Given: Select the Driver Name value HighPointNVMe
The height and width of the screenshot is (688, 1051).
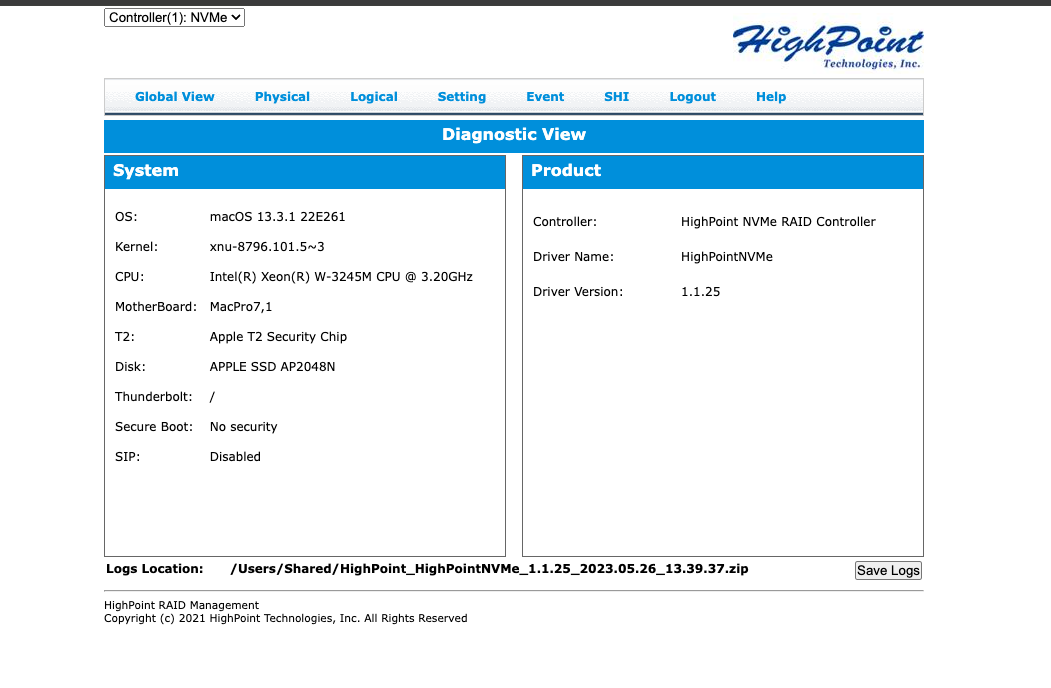Looking at the screenshot, I should point(727,257).
